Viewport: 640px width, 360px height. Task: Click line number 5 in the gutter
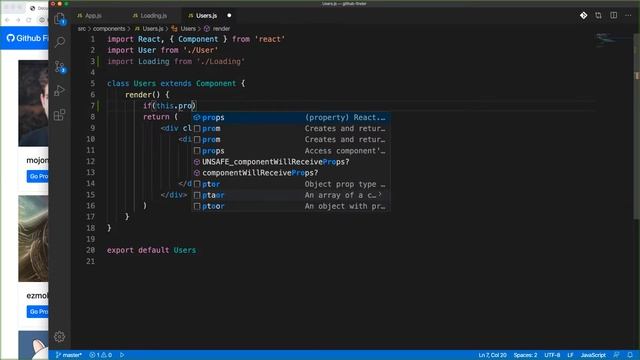[93, 84]
